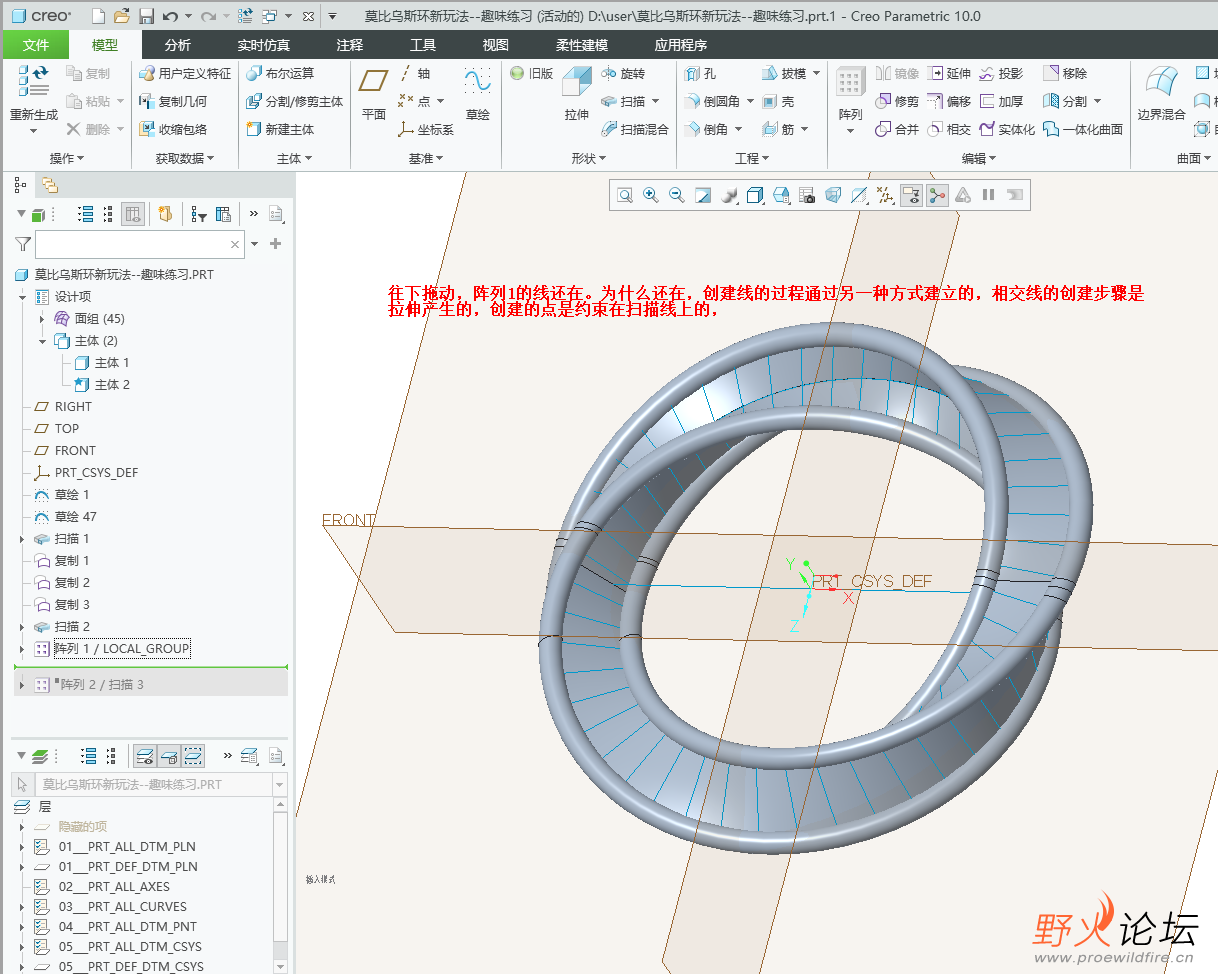Switch to the 视图 (View) tab

pos(496,45)
